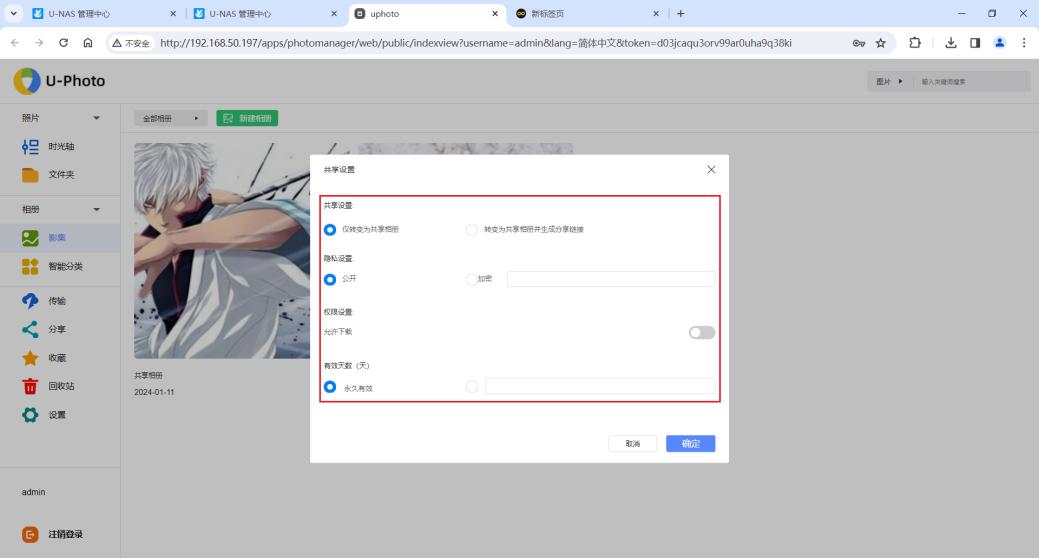Open the 时光轴 timeline icon in sidebar

point(30,147)
